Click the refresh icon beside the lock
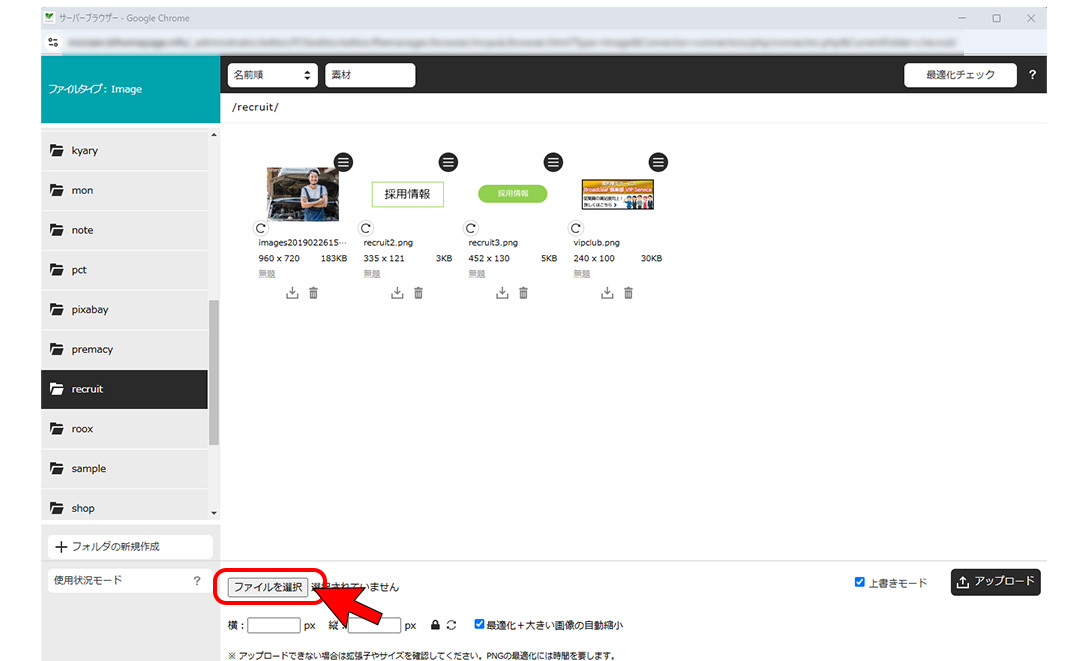Image resolution: width=1088 pixels, height=661 pixels. pos(451,625)
